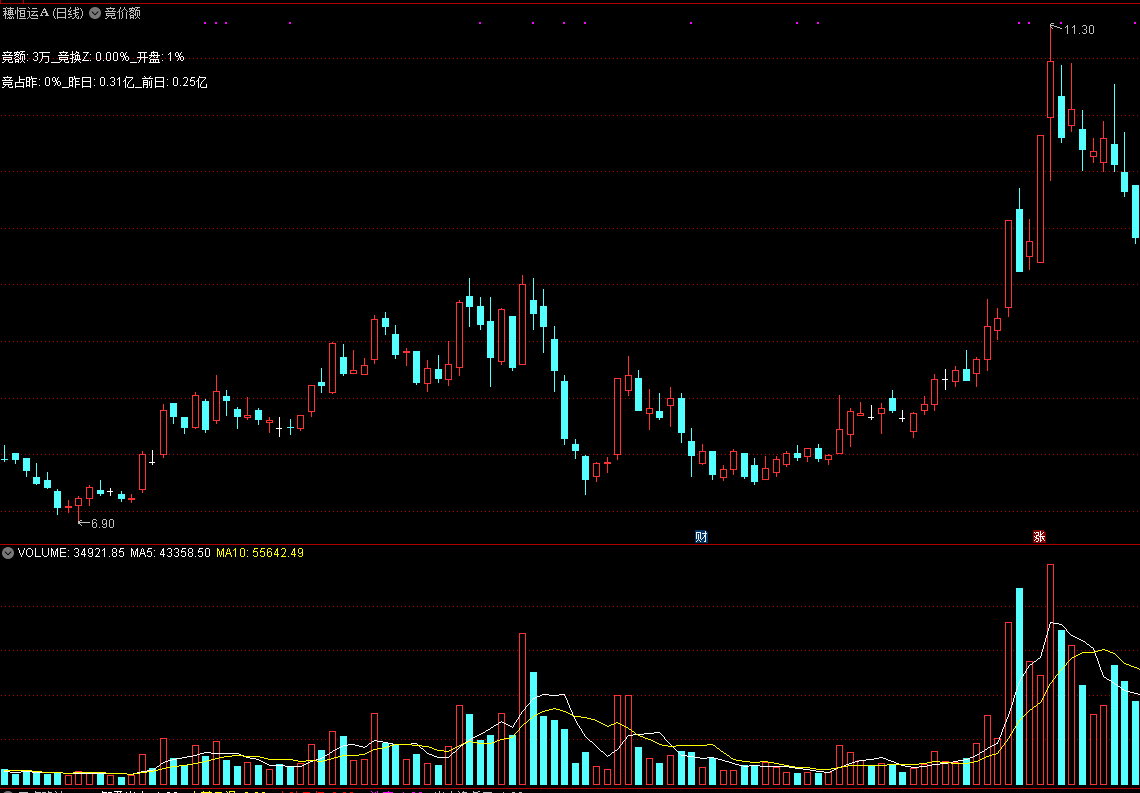Select the 穗恒运A (日线) chart title
This screenshot has width=1140, height=793.
coord(42,13)
